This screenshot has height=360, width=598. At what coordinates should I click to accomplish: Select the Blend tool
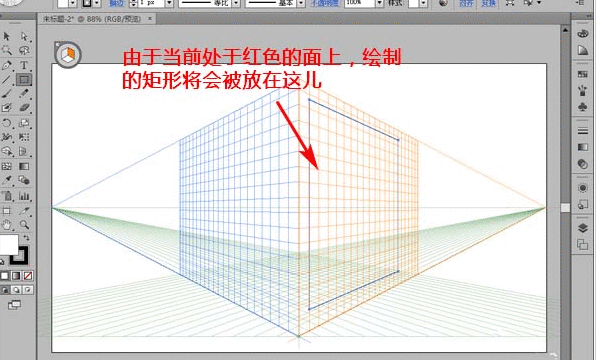click(x=24, y=180)
